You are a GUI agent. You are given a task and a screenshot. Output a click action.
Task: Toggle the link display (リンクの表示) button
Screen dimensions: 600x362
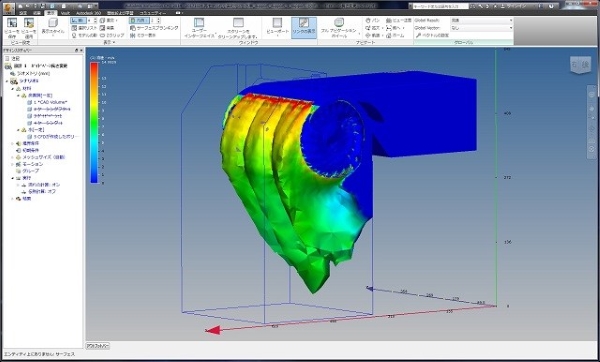[304, 28]
